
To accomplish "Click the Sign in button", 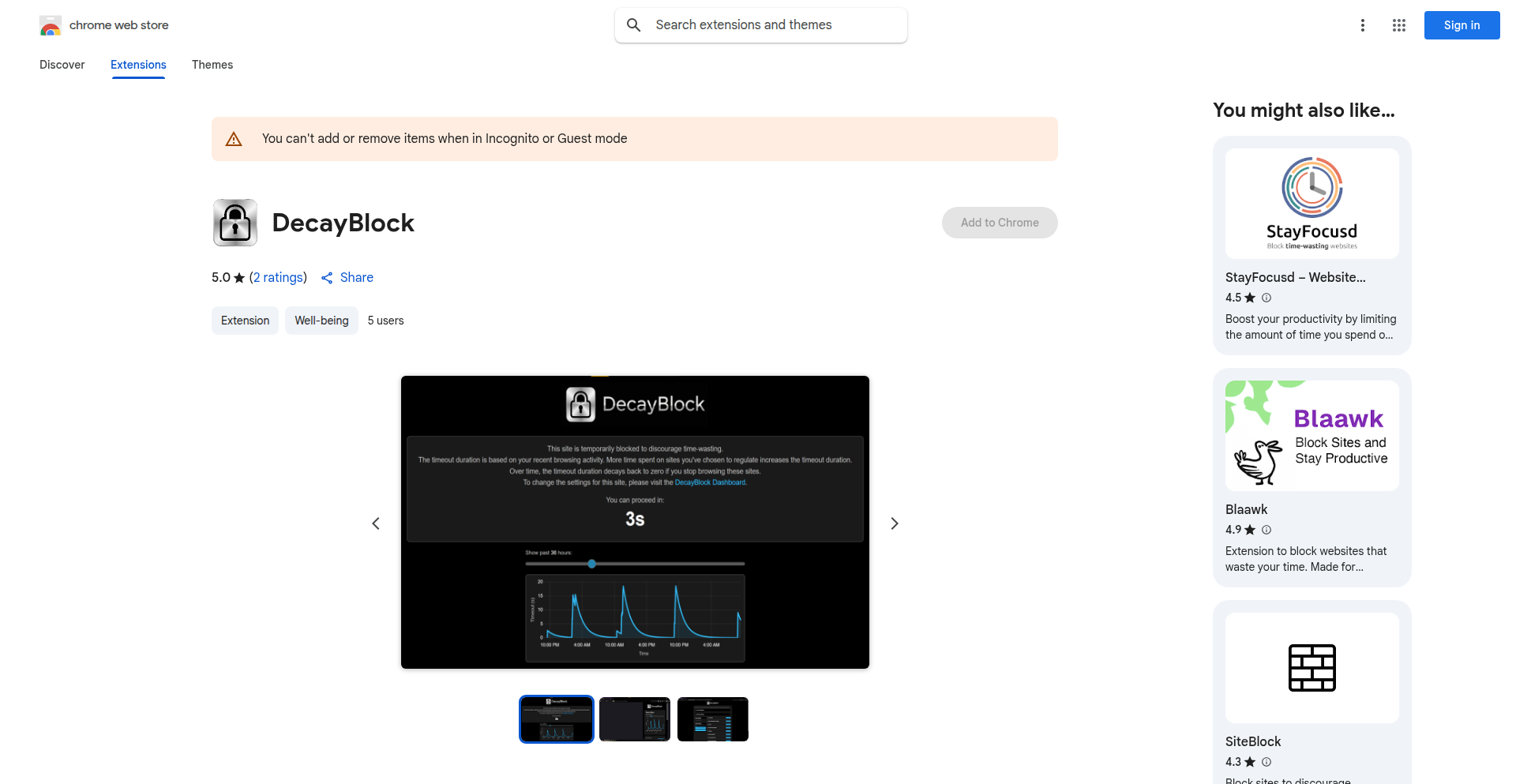I will pyautogui.click(x=1462, y=25).
